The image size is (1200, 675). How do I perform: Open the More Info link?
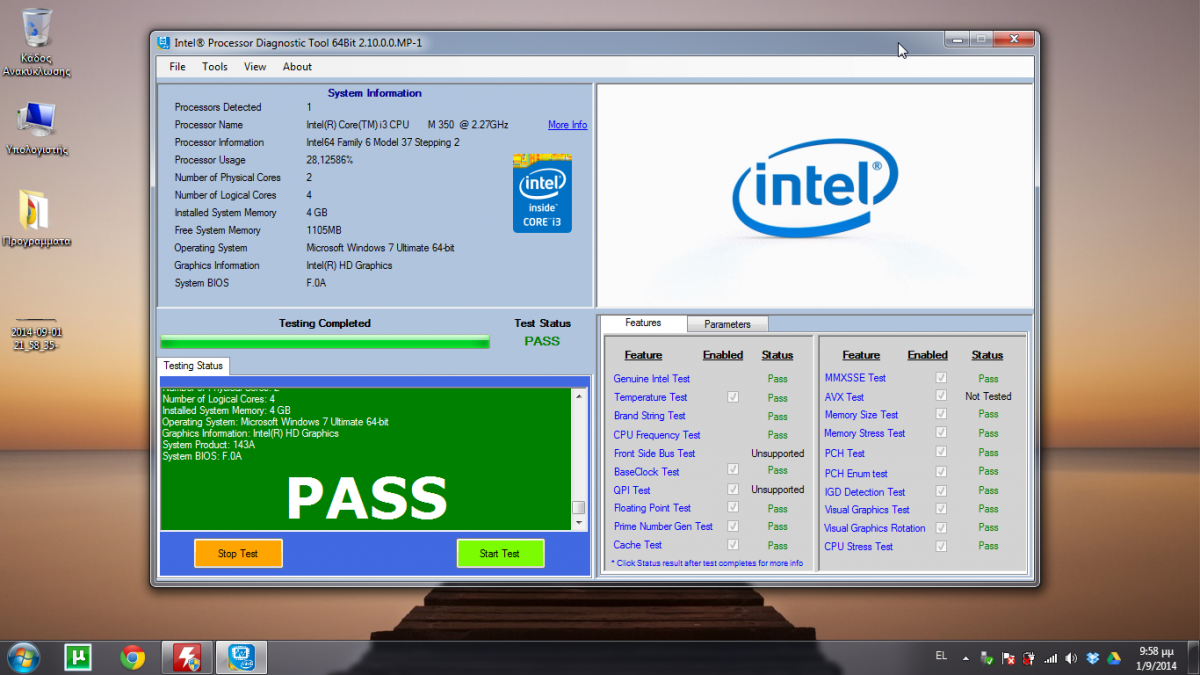point(567,125)
